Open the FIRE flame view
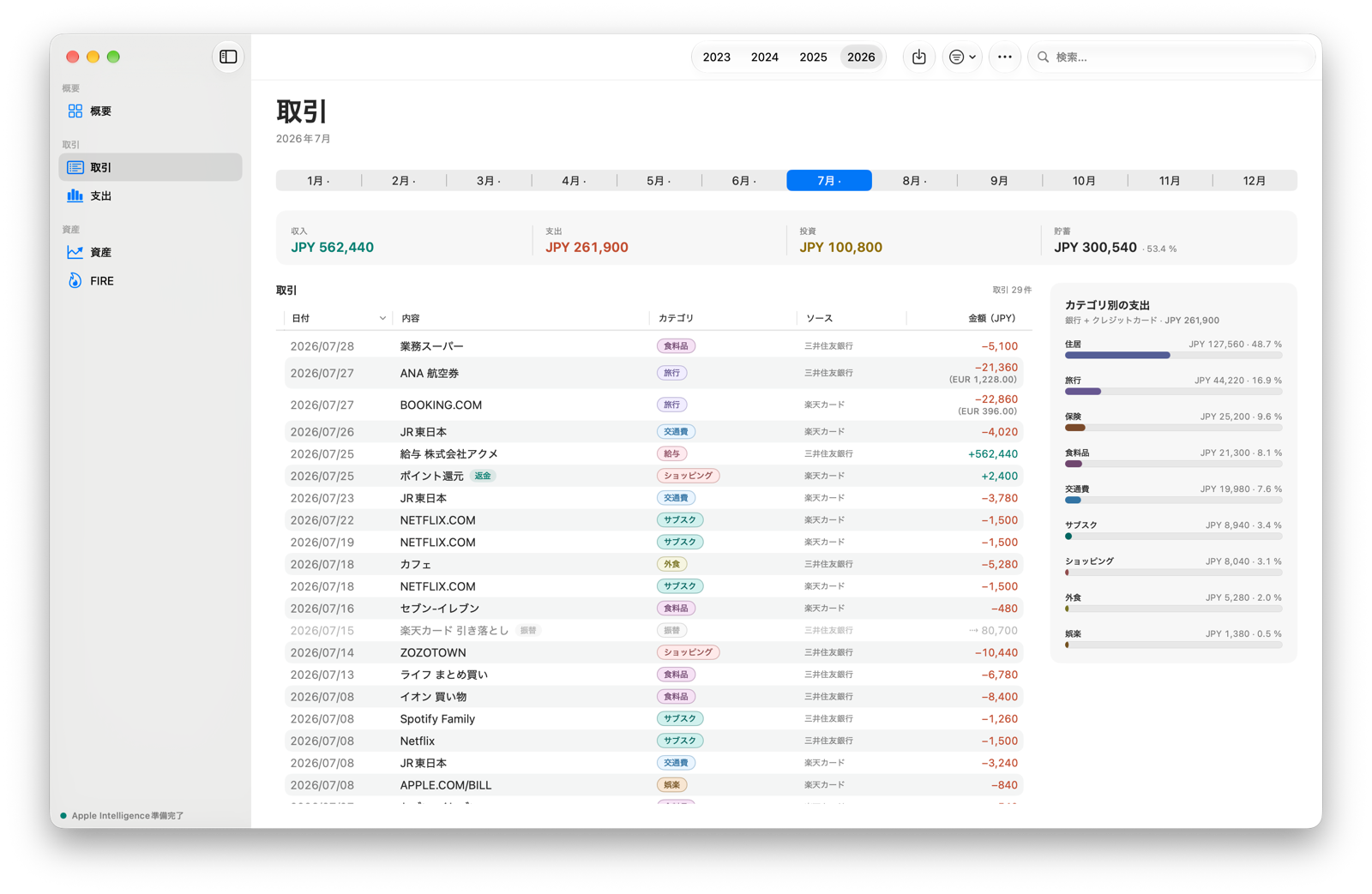 (150, 280)
